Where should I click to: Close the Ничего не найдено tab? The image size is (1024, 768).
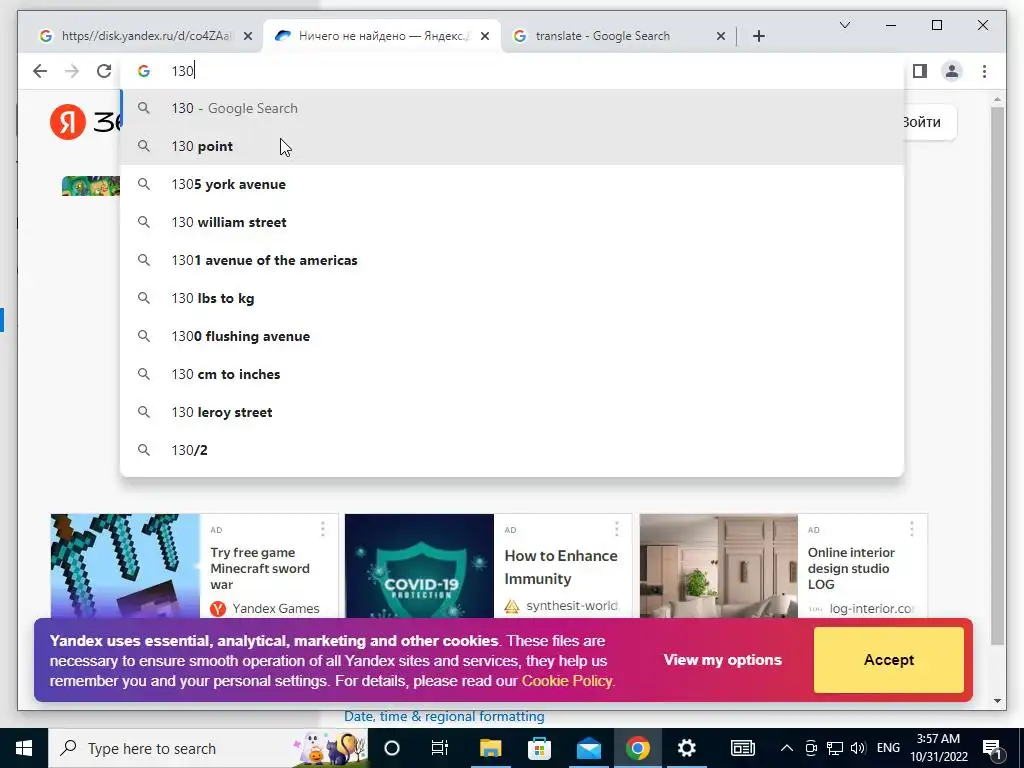(x=485, y=37)
